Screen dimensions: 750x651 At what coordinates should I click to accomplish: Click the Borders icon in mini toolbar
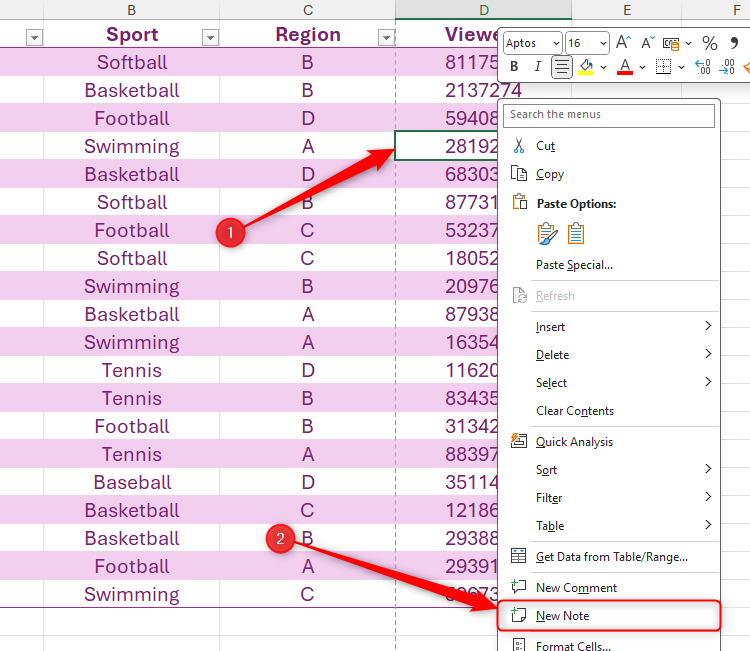(x=663, y=67)
